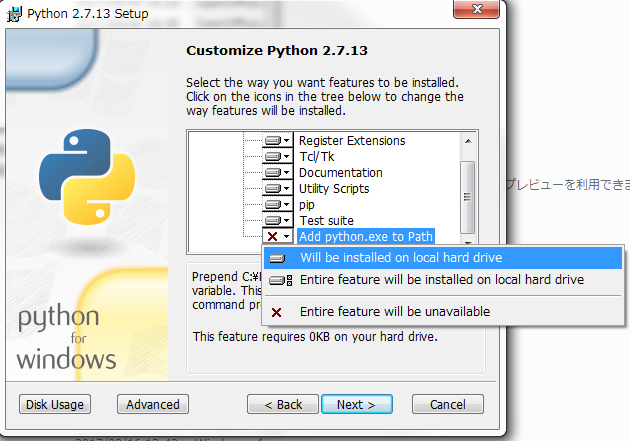Choose Will be installed on local hard drive

click(443, 258)
